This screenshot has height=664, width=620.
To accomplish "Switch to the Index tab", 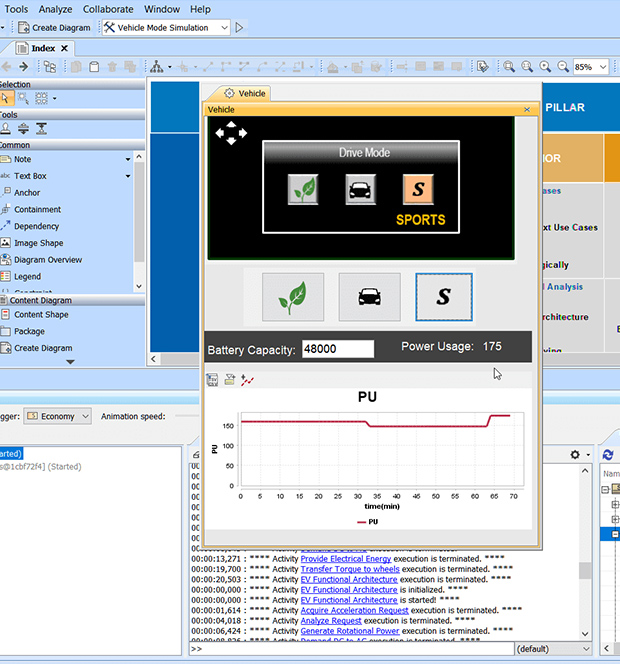I will (42, 48).
